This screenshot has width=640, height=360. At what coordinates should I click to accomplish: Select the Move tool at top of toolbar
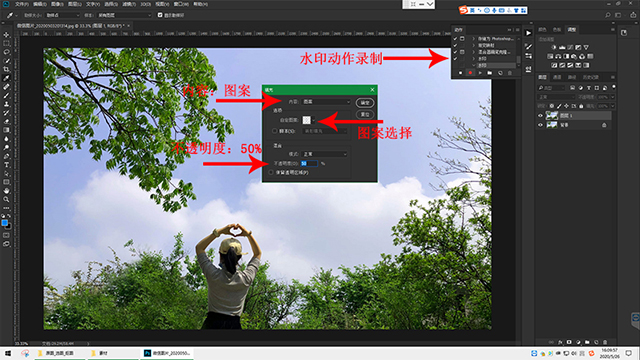pos(6,35)
